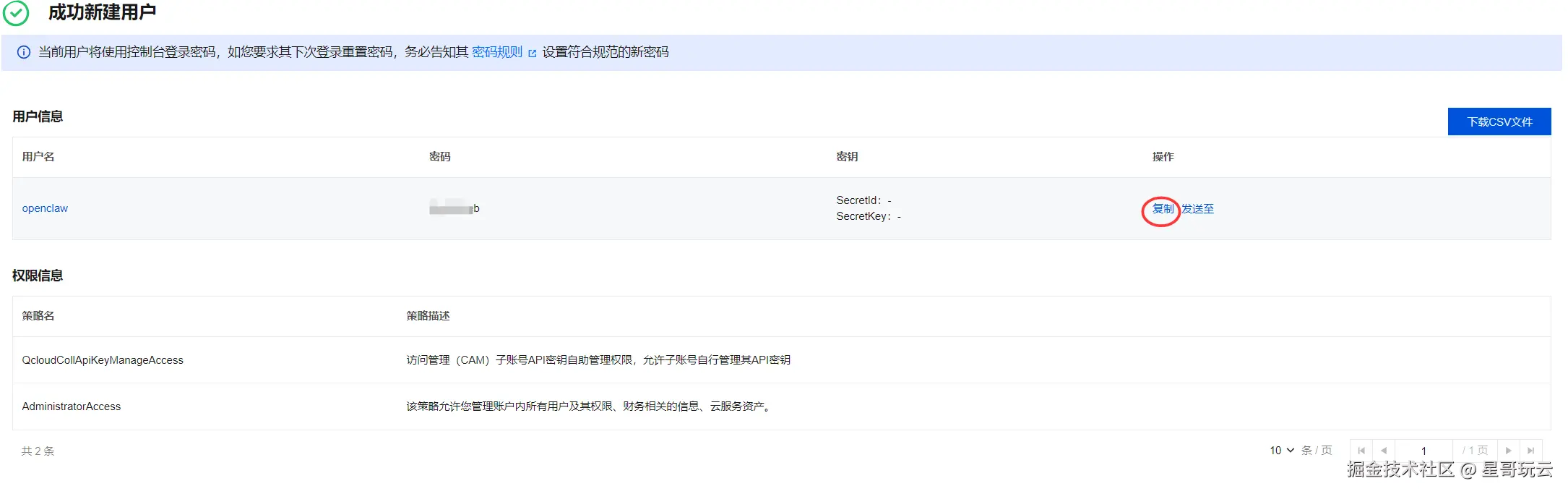Click the 密钥 column header

pyautogui.click(x=847, y=156)
